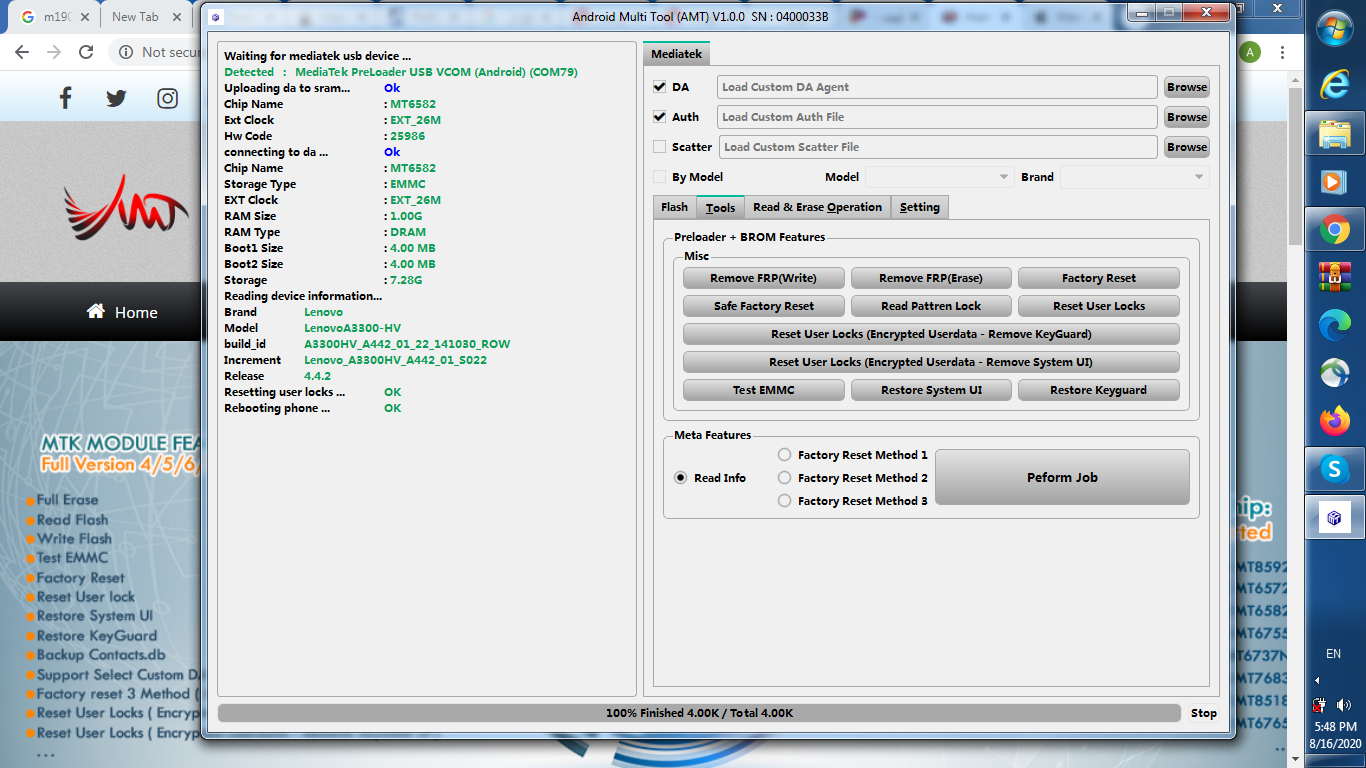Open WinRAR from the taskbar

point(1334,275)
